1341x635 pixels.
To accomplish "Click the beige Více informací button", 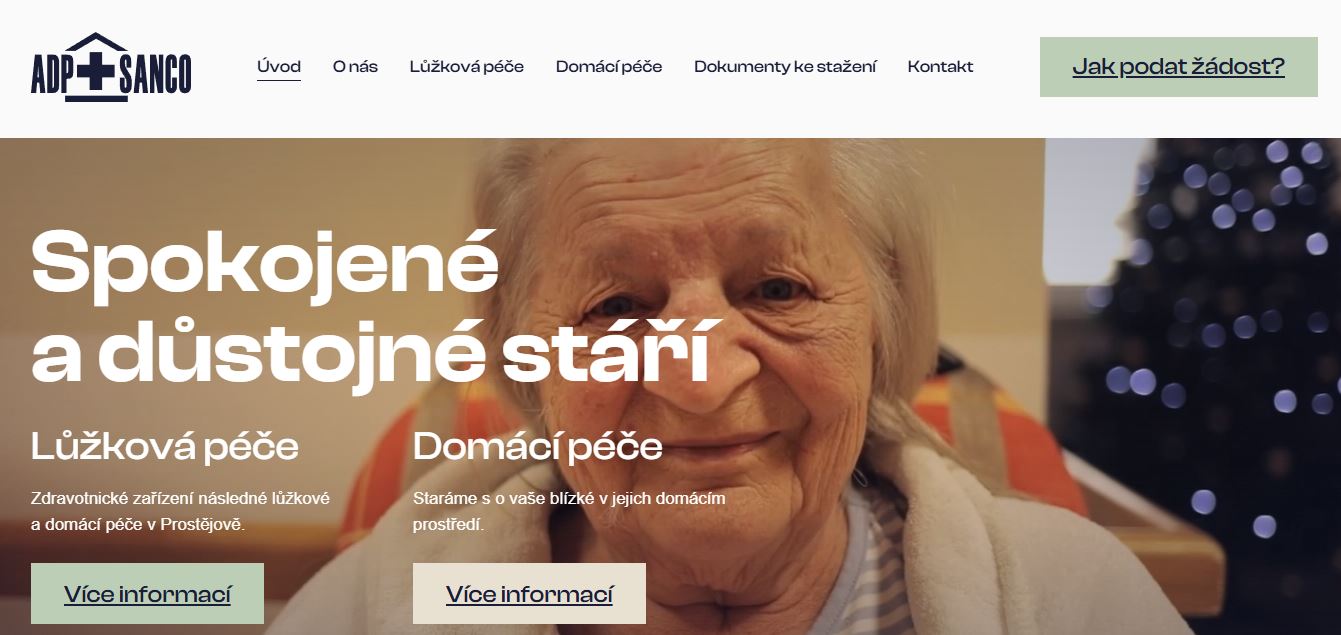I will (529, 594).
